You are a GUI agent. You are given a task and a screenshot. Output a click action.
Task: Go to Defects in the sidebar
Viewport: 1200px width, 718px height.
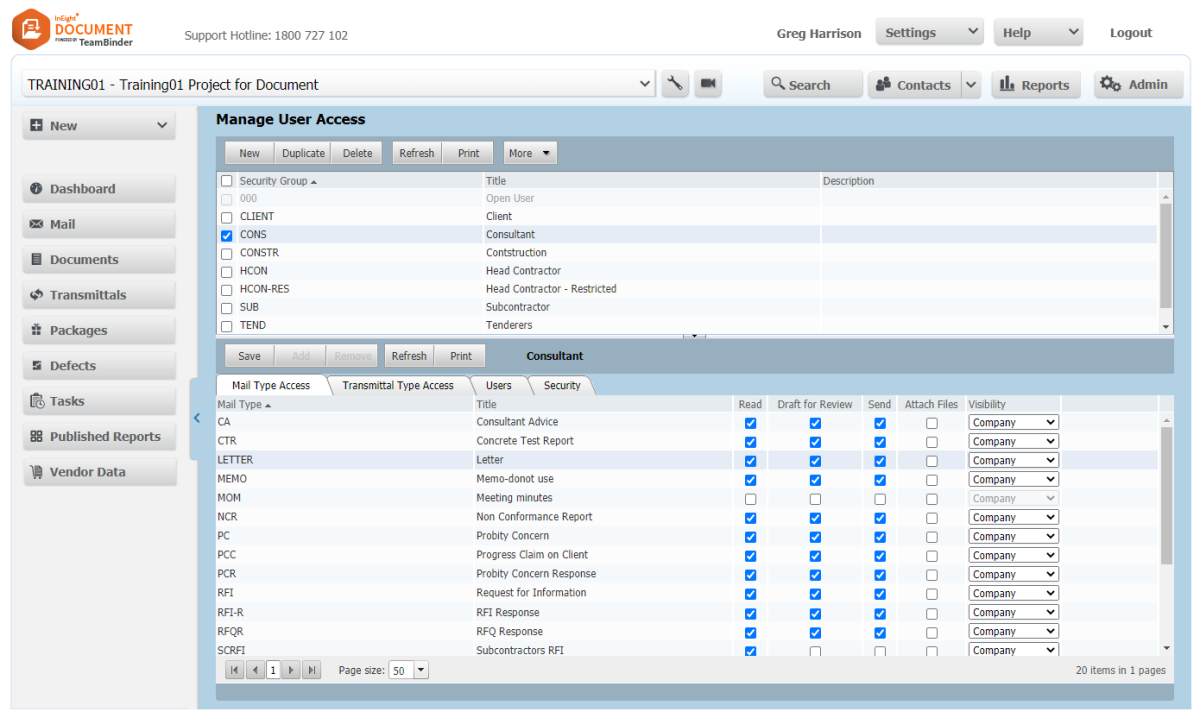coord(98,366)
